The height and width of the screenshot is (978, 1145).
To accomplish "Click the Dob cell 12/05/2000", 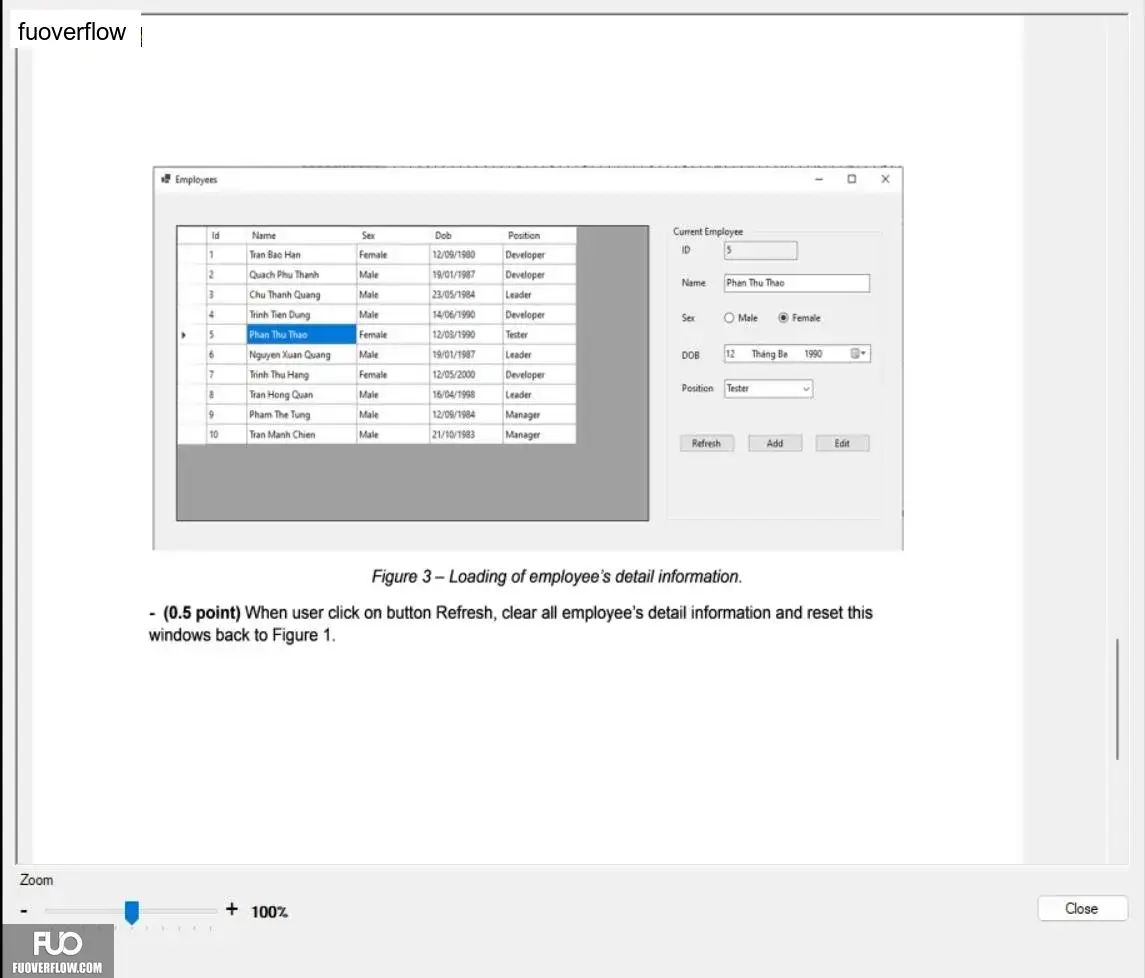I will click(x=466, y=375).
